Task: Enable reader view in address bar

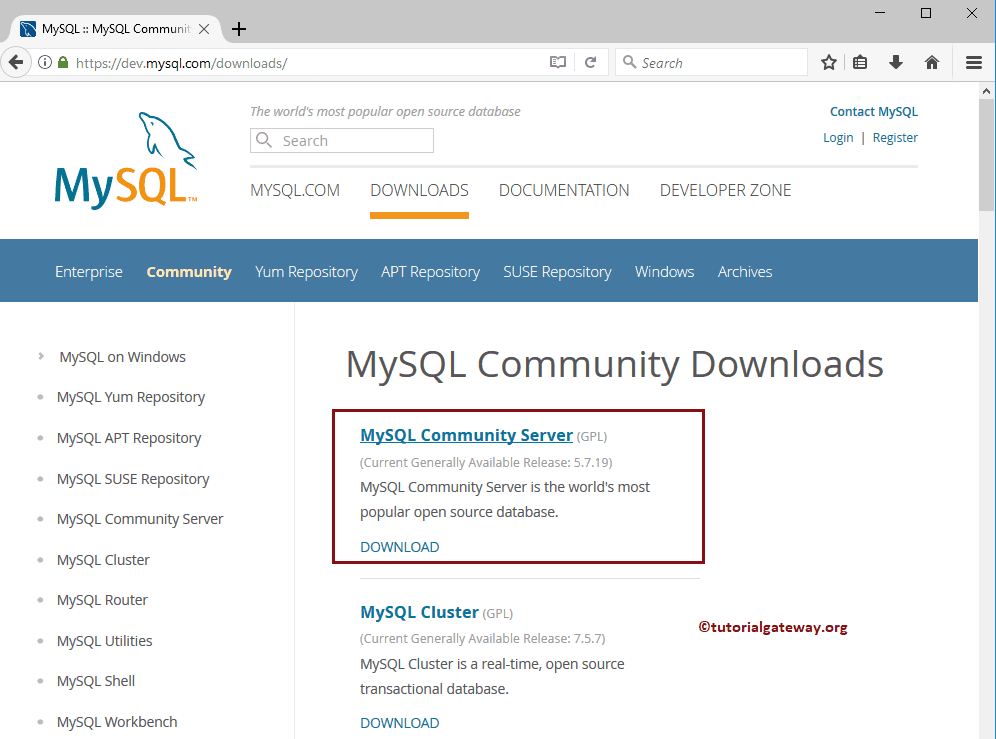Action: [x=558, y=62]
